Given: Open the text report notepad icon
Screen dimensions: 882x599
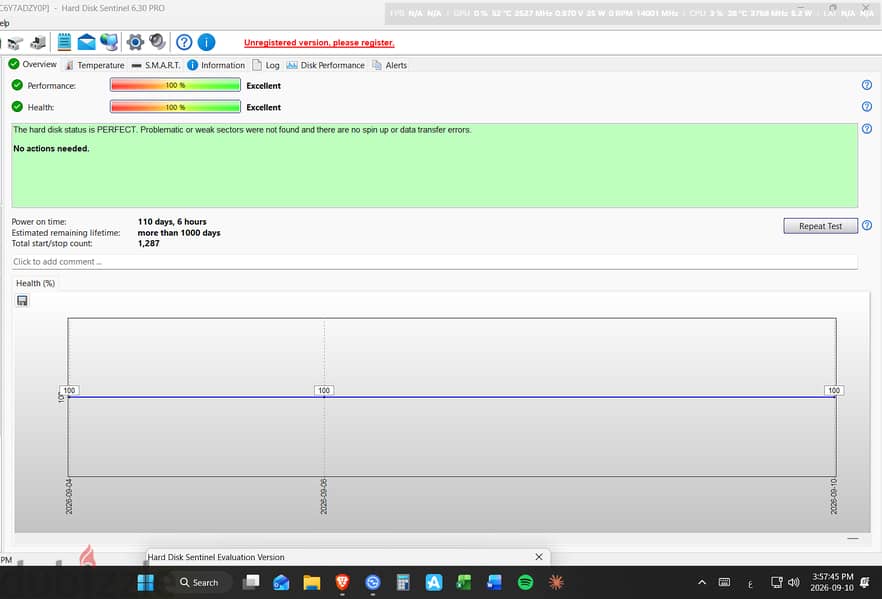Looking at the screenshot, I should pyautogui.click(x=64, y=42).
